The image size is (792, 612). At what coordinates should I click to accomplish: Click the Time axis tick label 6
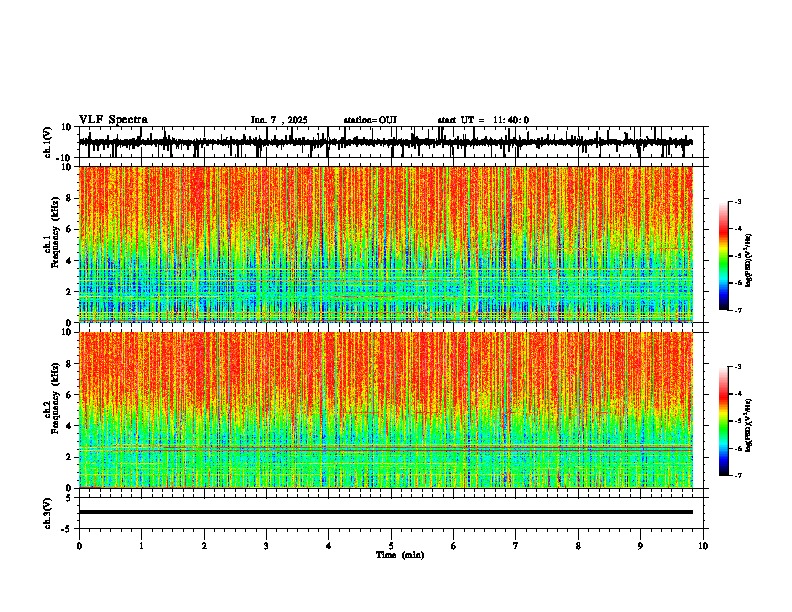453,546
